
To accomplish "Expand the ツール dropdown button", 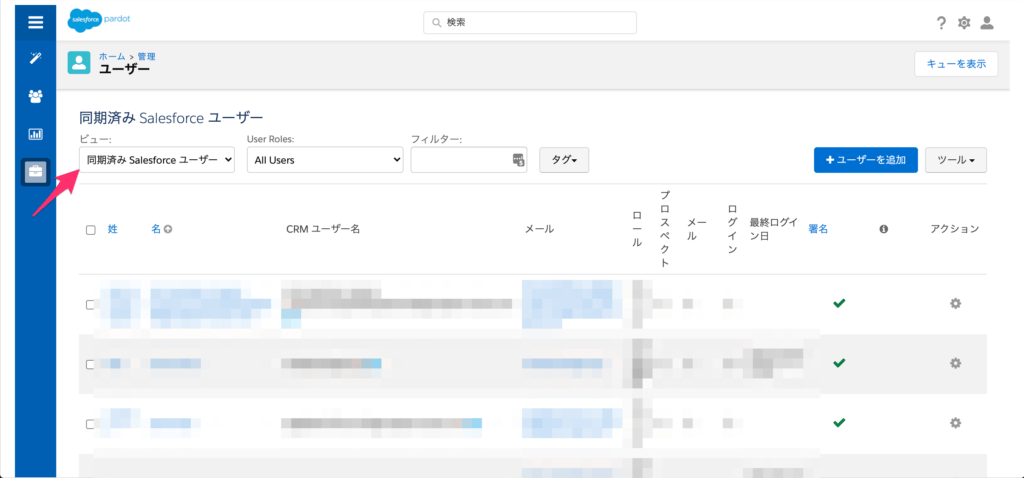I will tap(956, 160).
